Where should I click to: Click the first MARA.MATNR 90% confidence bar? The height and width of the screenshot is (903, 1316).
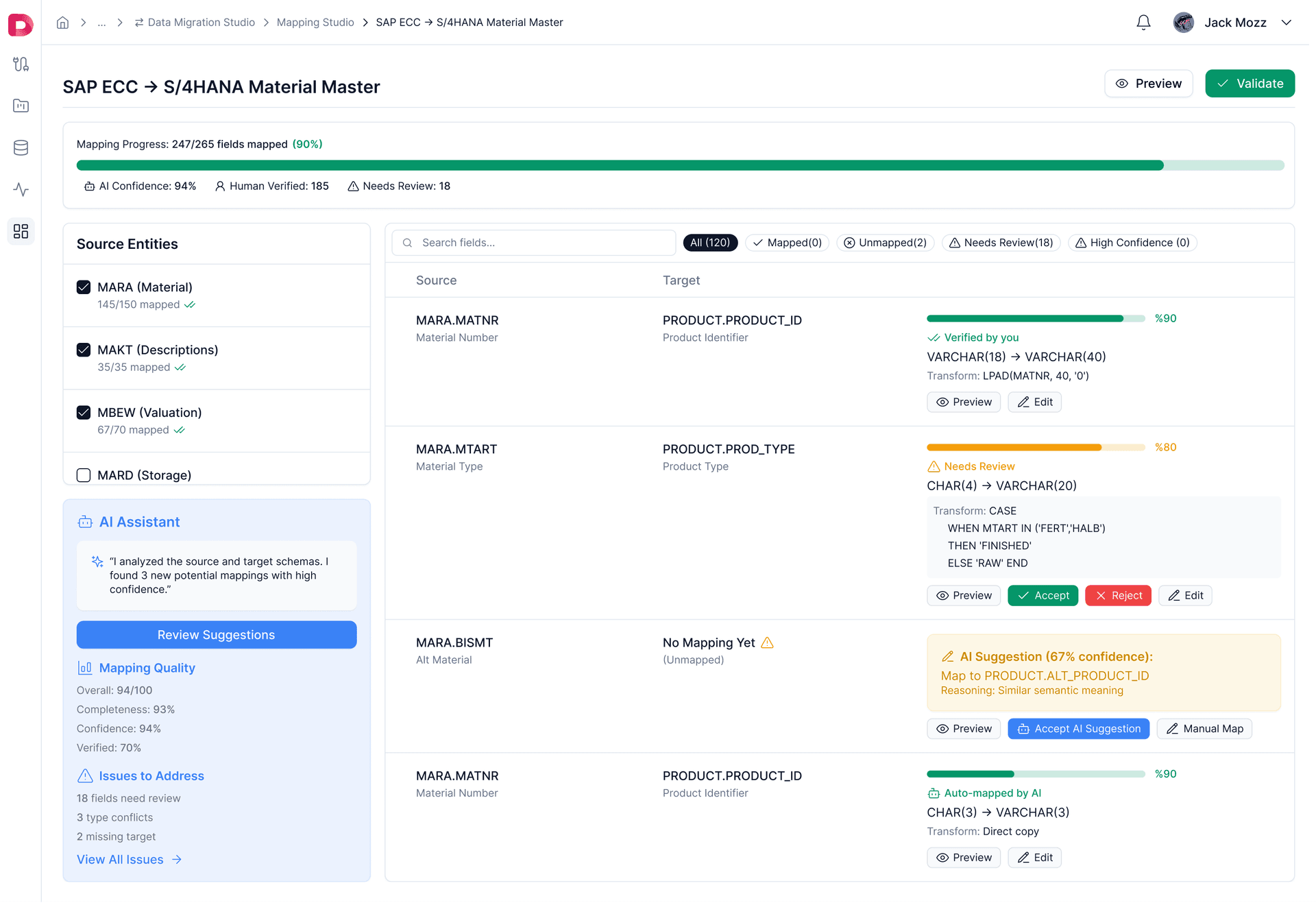pyautogui.click(x=1036, y=318)
